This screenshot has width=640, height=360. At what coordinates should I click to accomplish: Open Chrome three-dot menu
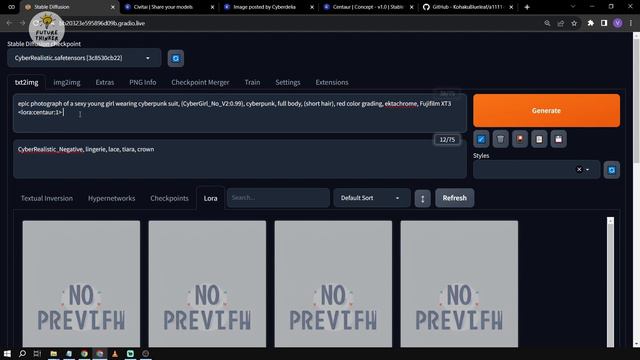(x=631, y=23)
